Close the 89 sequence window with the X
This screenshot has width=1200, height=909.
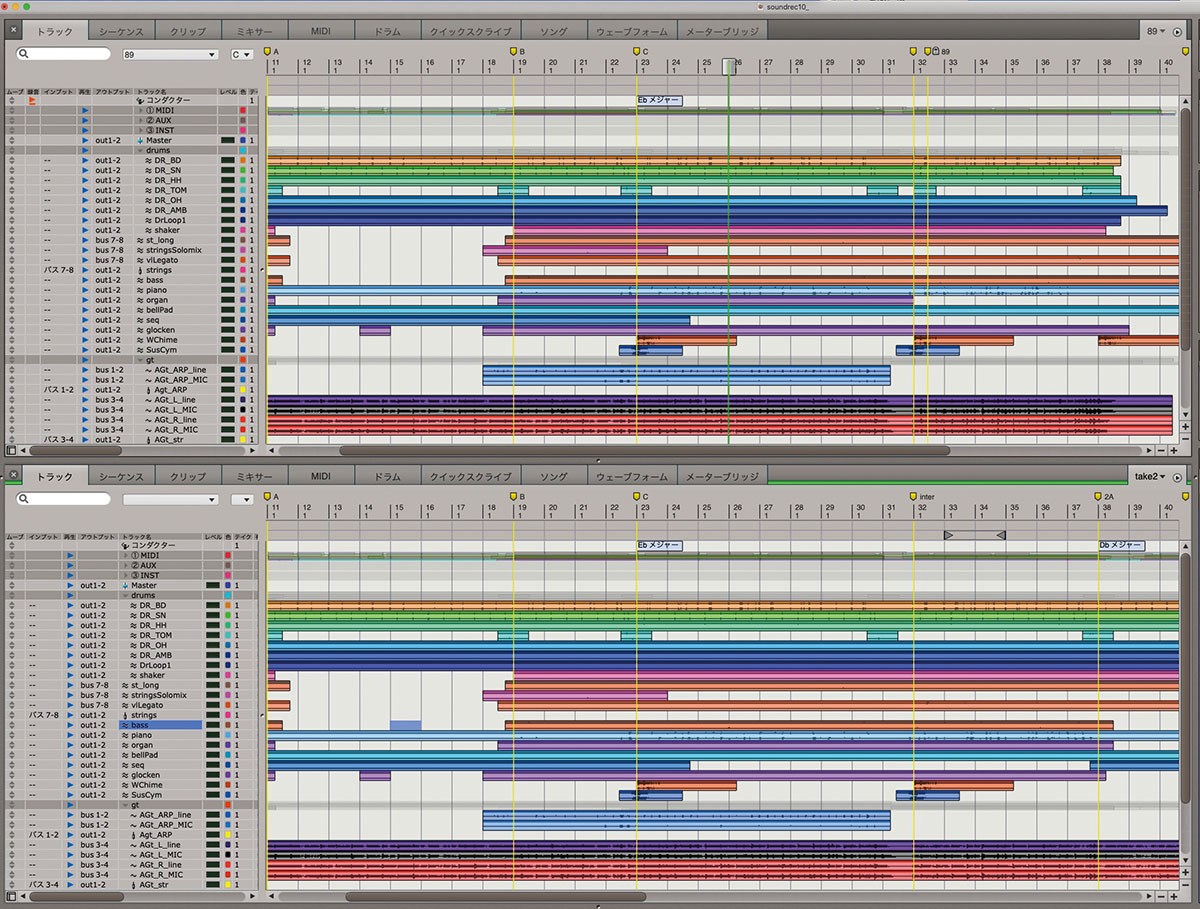12,30
